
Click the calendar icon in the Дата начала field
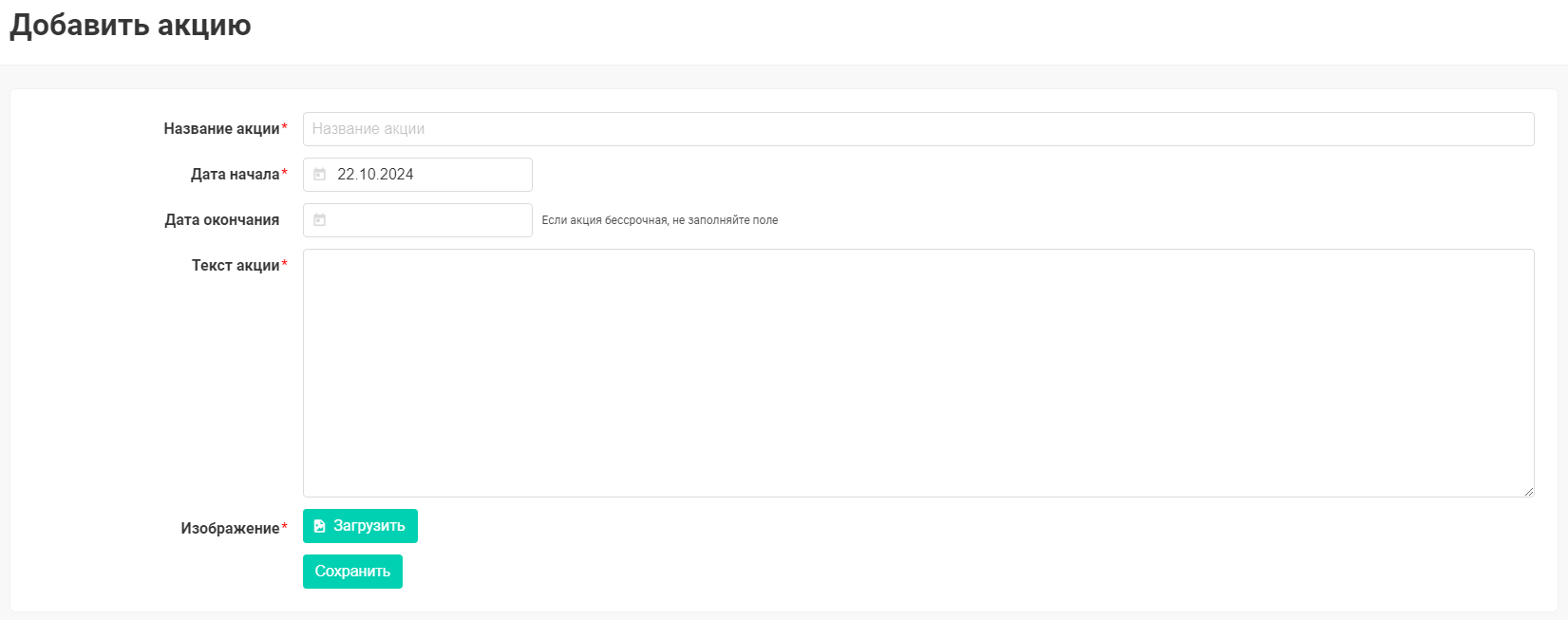(x=320, y=175)
